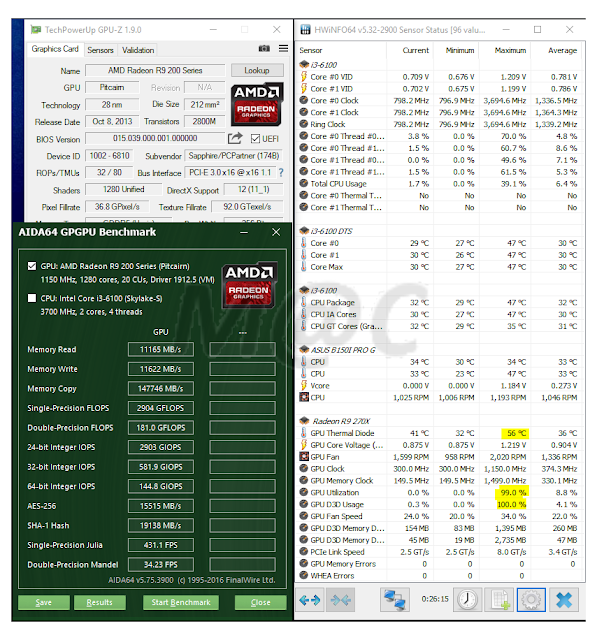Collapse the i3-6100 group containing CPU Package
This screenshot has height=640, width=597.
click(x=304, y=290)
